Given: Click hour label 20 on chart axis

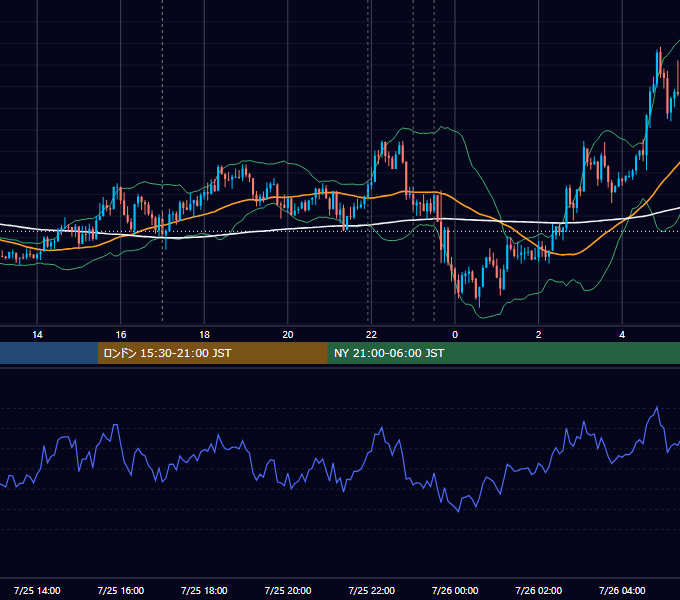Looking at the screenshot, I should point(288,335).
